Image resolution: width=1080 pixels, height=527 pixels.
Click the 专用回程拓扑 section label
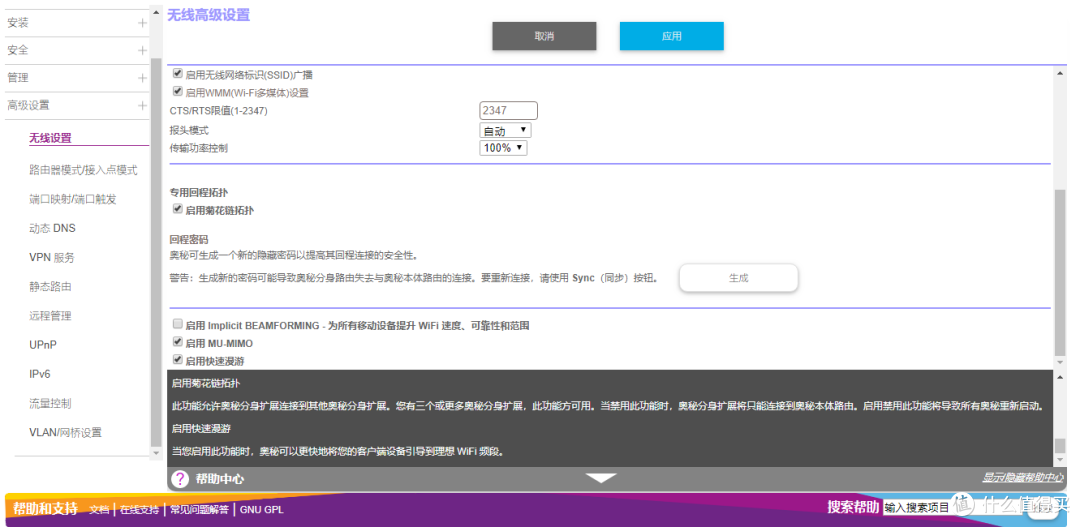point(199,193)
